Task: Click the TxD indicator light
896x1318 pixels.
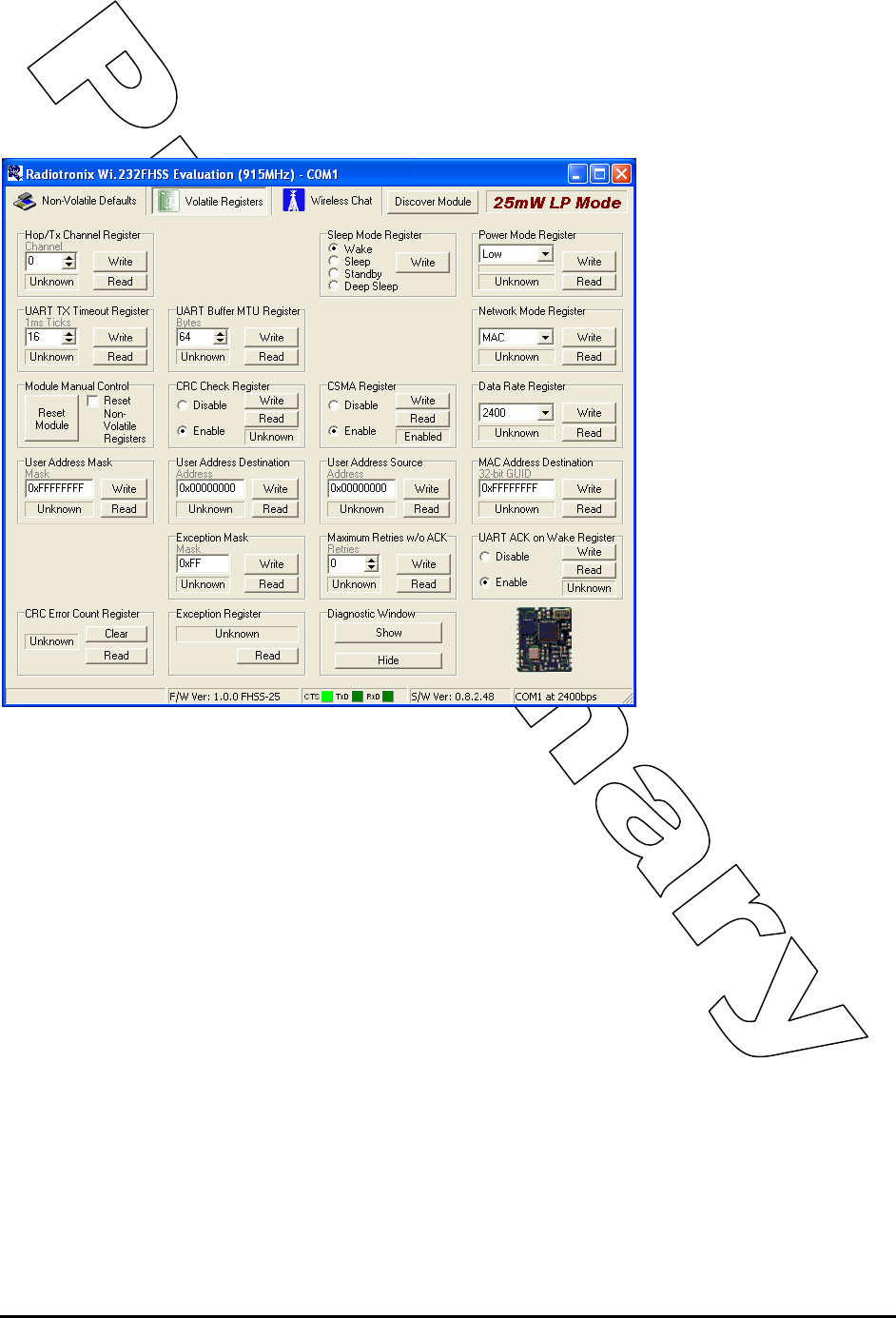Action: click(x=358, y=697)
